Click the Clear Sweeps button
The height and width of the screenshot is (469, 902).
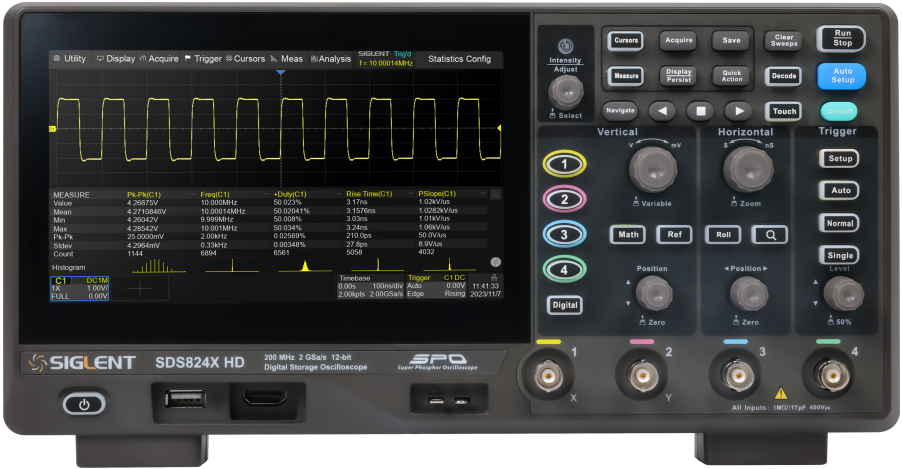click(x=783, y=40)
